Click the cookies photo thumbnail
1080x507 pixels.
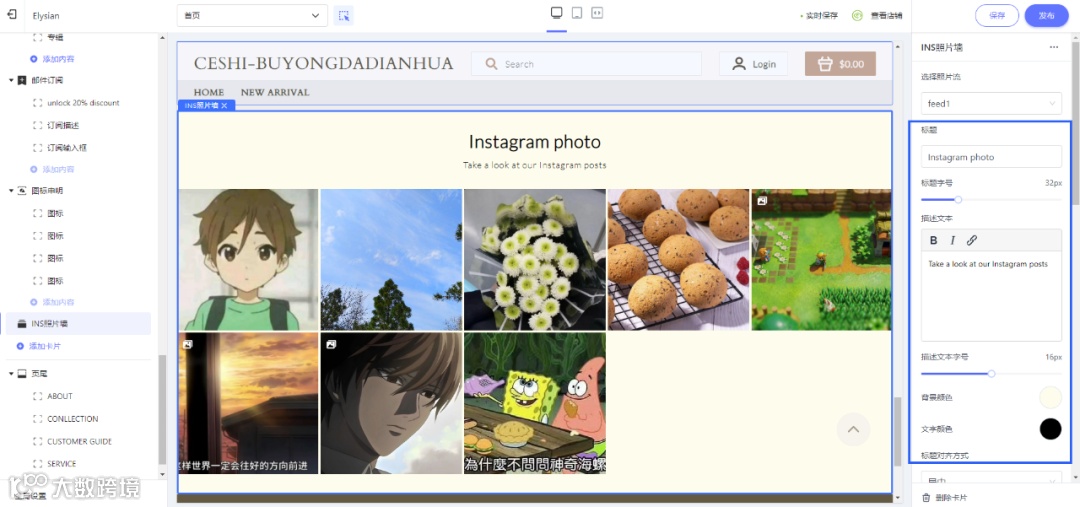pos(678,260)
